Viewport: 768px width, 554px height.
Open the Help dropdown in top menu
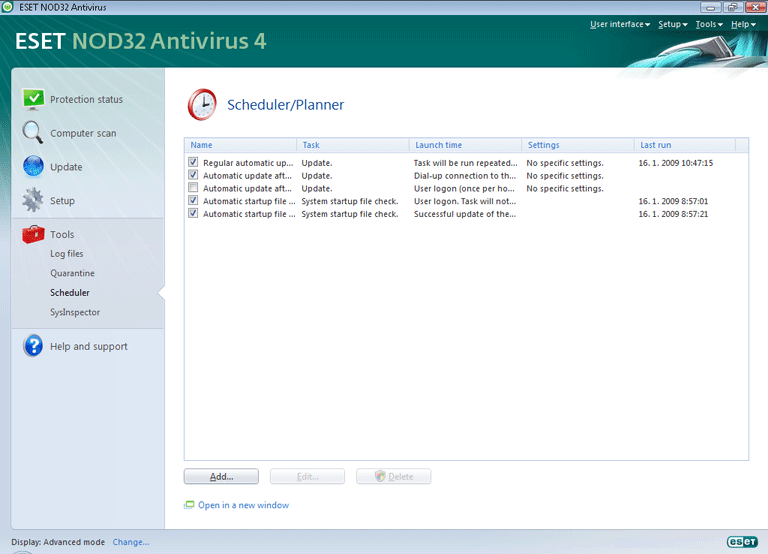[x=743, y=24]
